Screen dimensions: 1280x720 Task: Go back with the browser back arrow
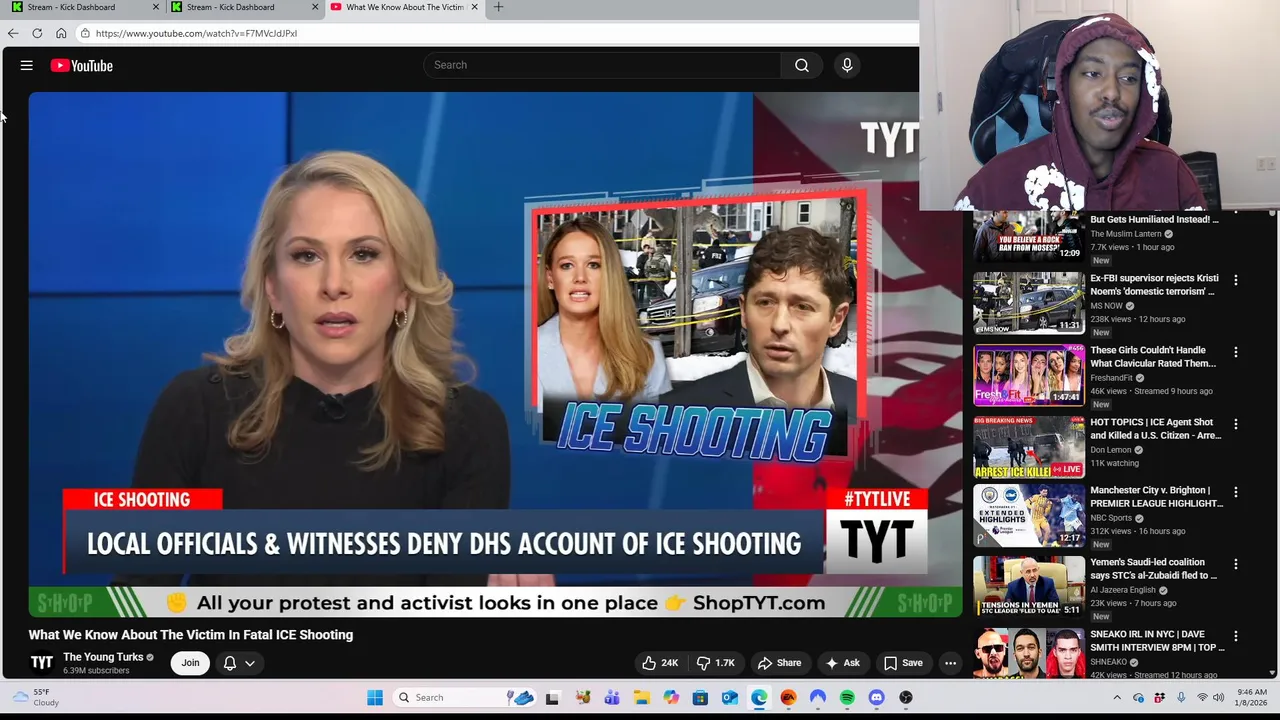coord(13,33)
